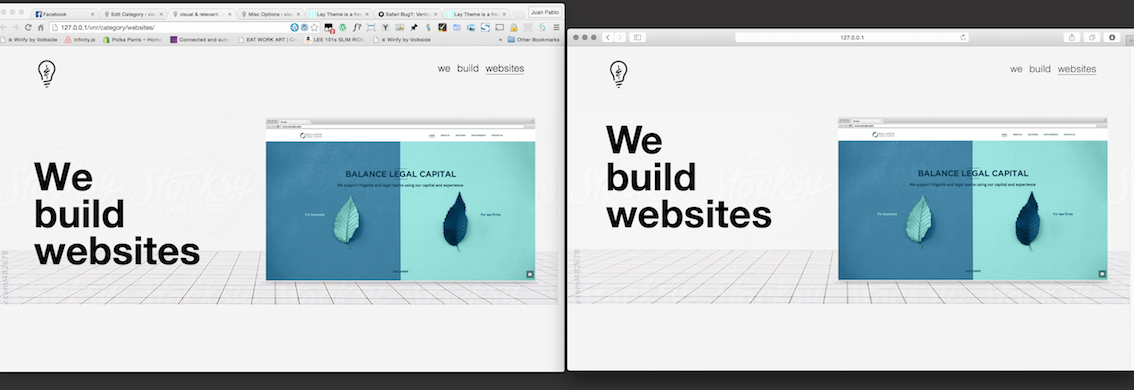This screenshot has height=390, width=1134.
Task: Close the Facebook tab
Action: click(x=92, y=14)
